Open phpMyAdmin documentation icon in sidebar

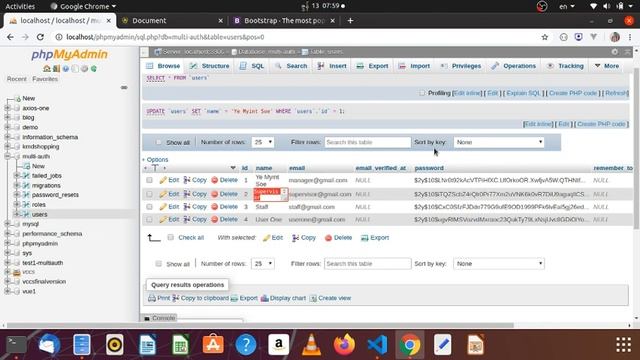(66, 69)
